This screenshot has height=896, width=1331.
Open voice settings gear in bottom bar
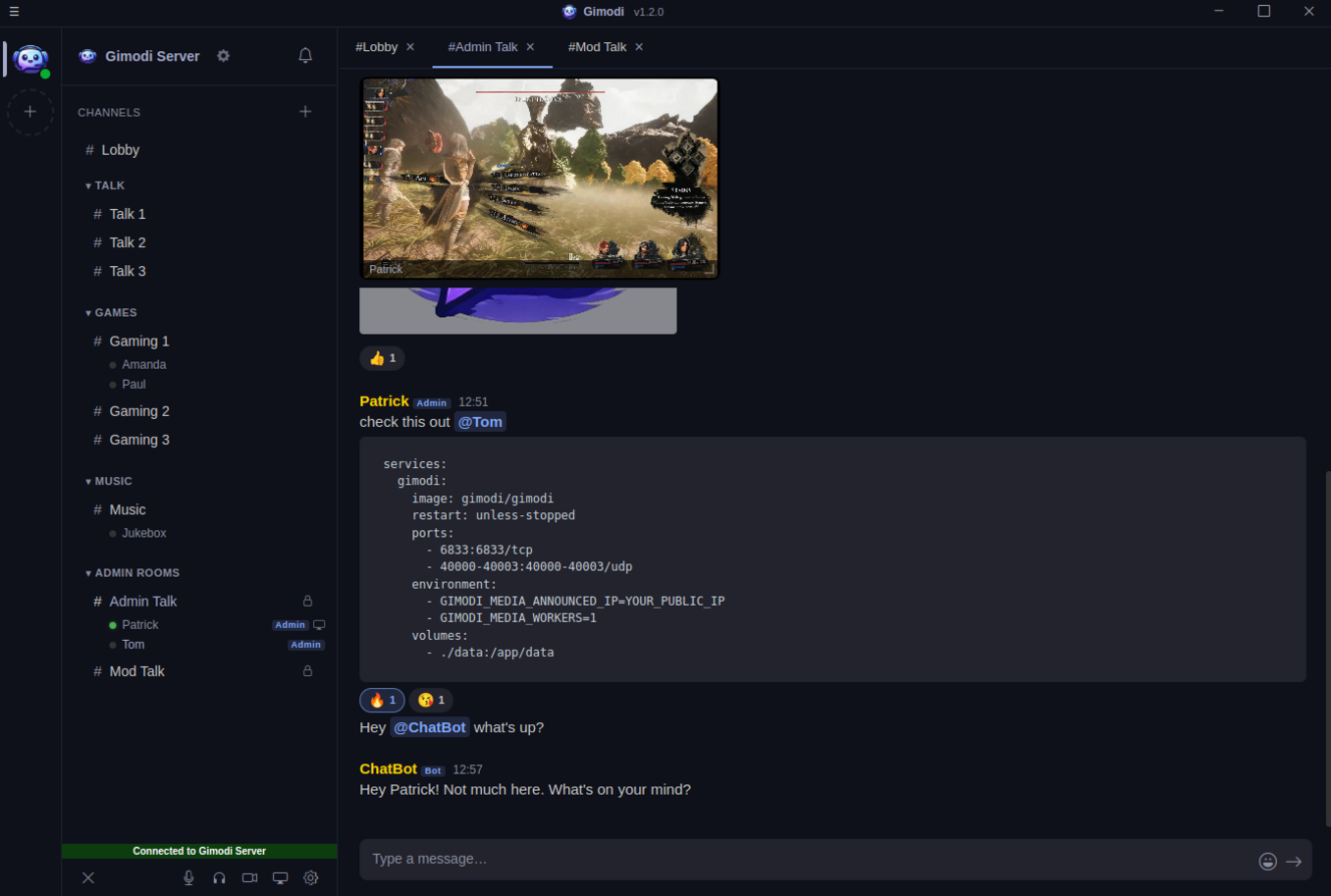pyautogui.click(x=311, y=877)
